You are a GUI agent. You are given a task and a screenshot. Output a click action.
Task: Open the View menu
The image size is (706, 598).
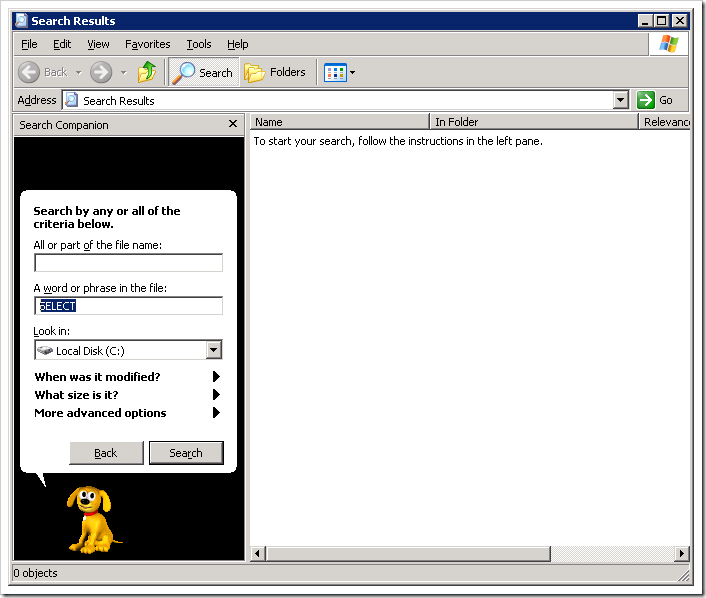98,44
